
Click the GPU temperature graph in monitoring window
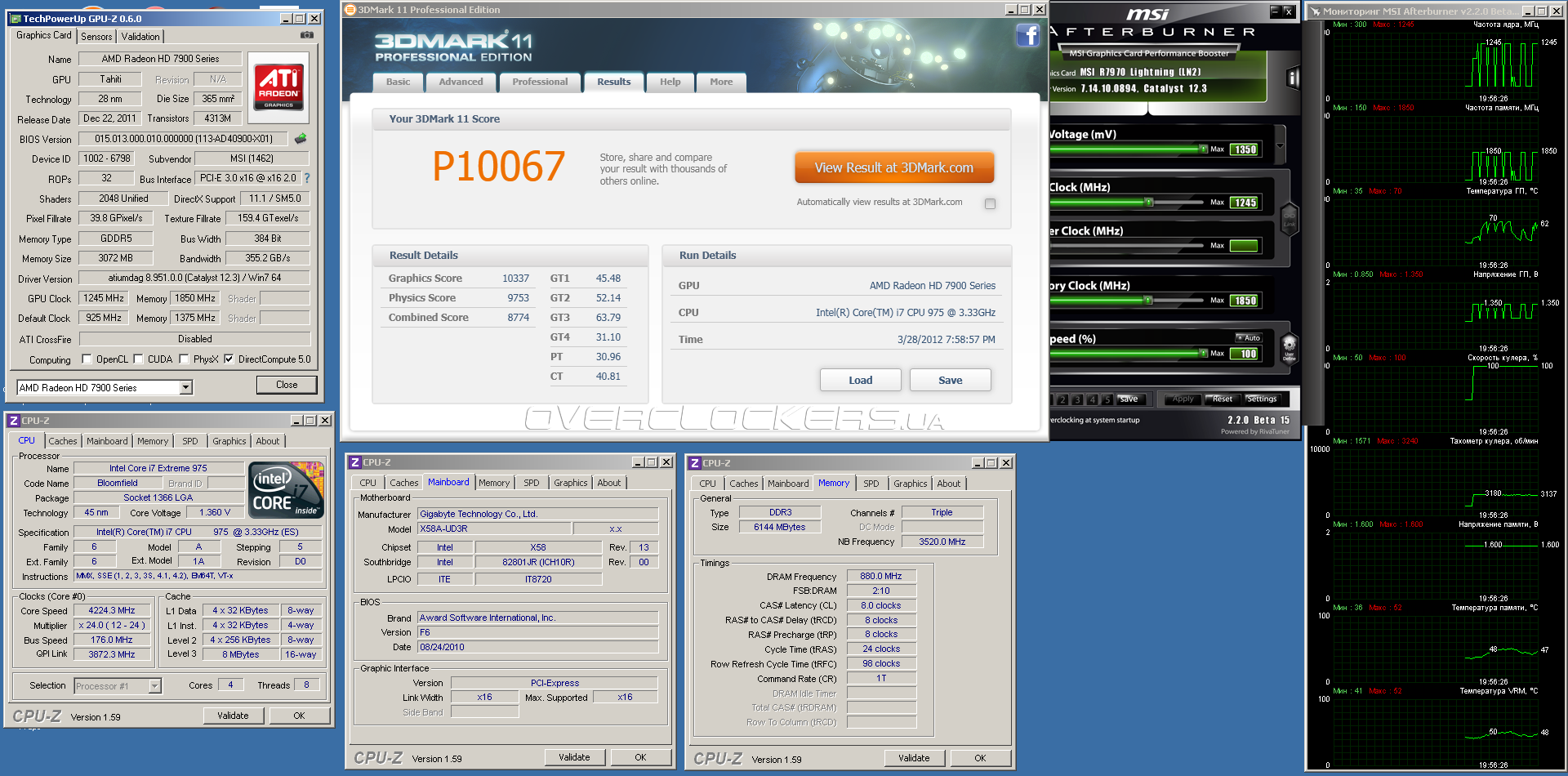(1435, 229)
